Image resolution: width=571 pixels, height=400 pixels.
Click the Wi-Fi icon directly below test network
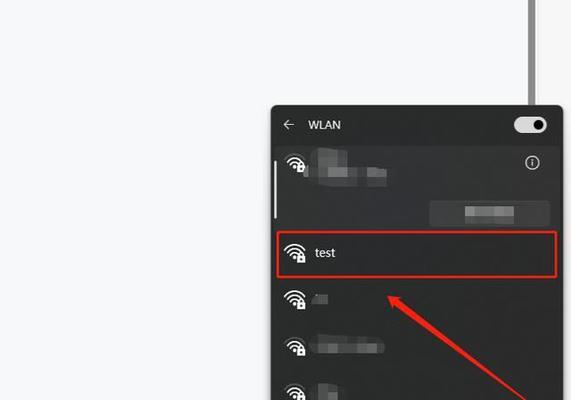click(295, 299)
